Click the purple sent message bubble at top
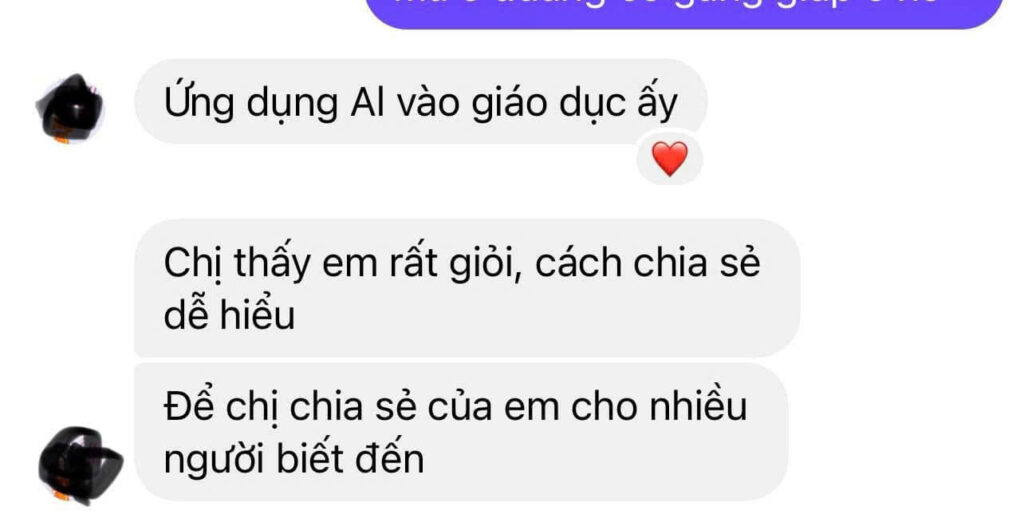 click(x=684, y=10)
